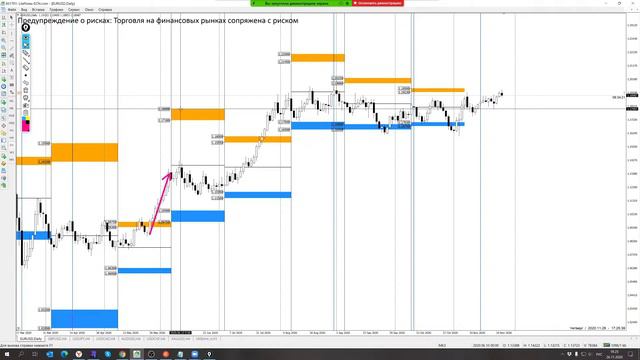Select the arrow tool in the floating drawing toolbar
640x360 pixels.
26,83
